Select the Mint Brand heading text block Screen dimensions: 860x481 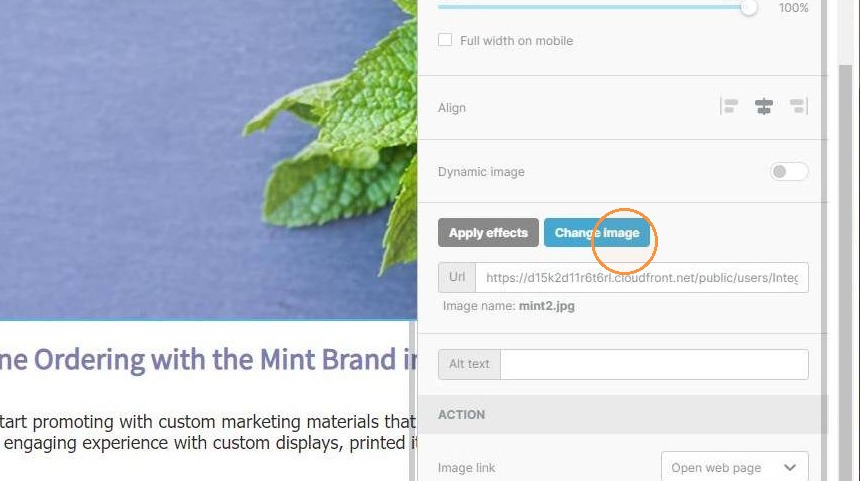208,360
